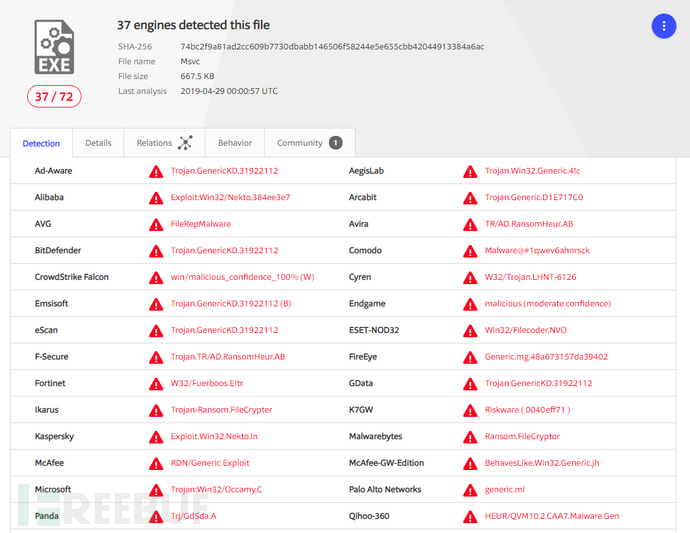
Task: Click the warning icon for Cyren
Action: [x=470, y=277]
